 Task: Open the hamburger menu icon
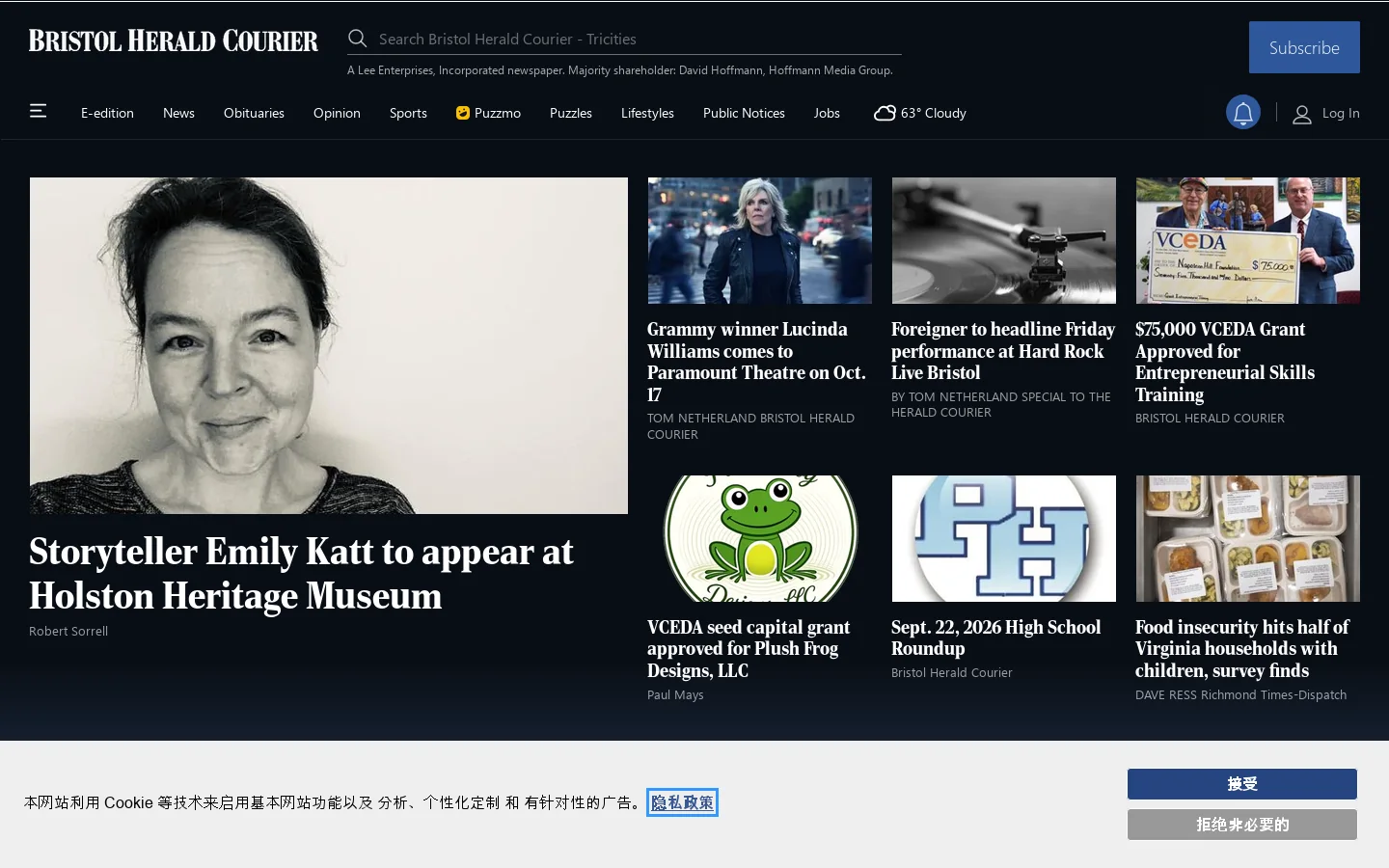point(38,111)
